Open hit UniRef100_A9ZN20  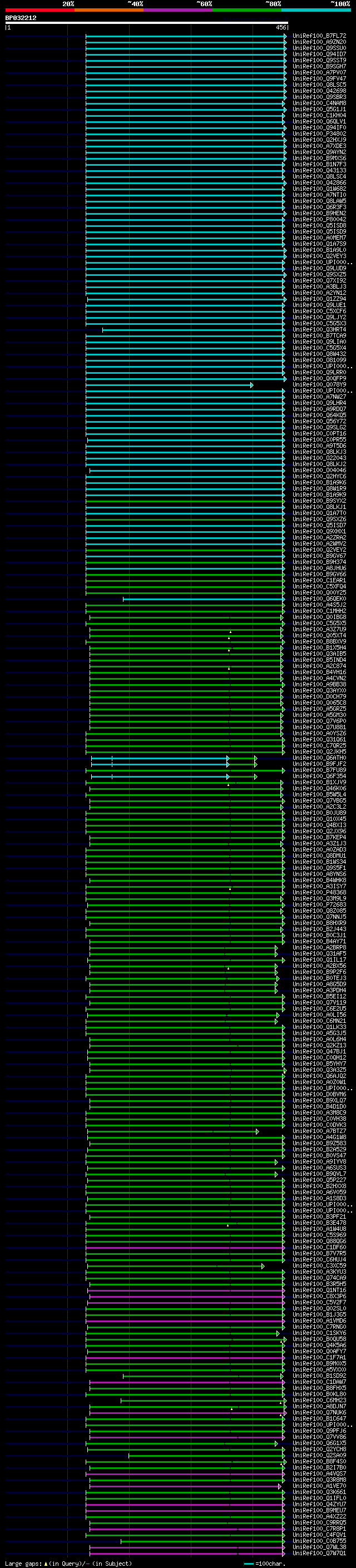tap(319, 42)
